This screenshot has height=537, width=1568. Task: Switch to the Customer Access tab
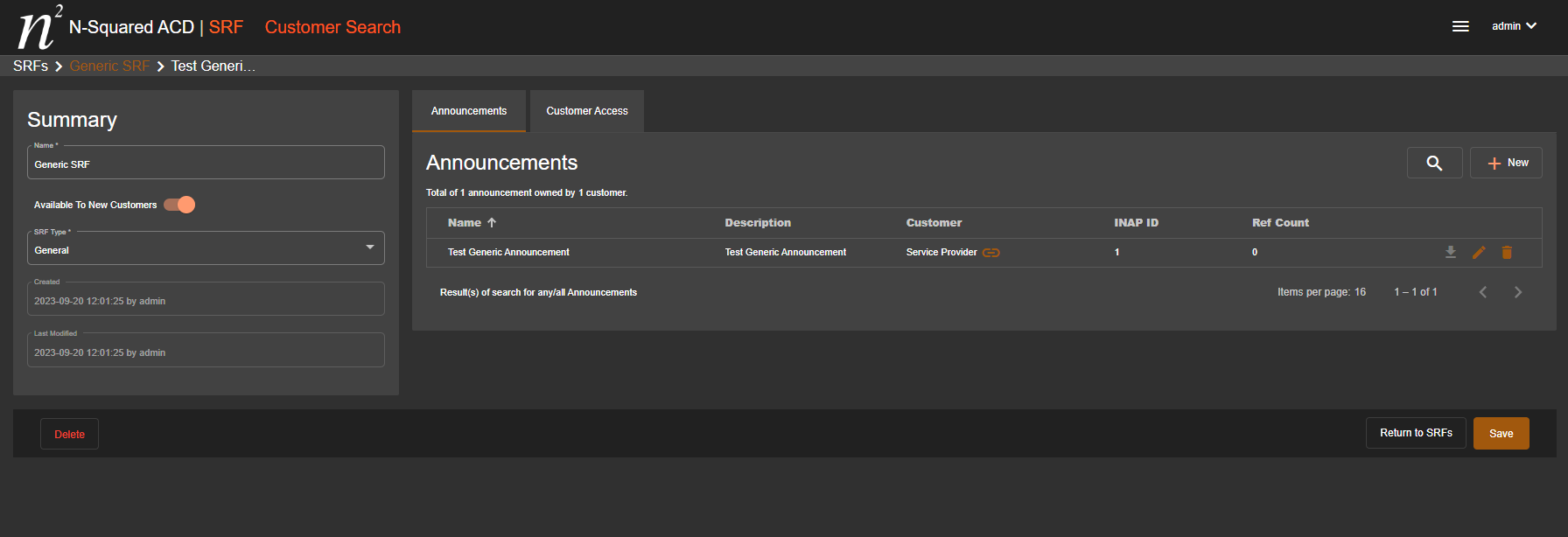pyautogui.click(x=587, y=111)
